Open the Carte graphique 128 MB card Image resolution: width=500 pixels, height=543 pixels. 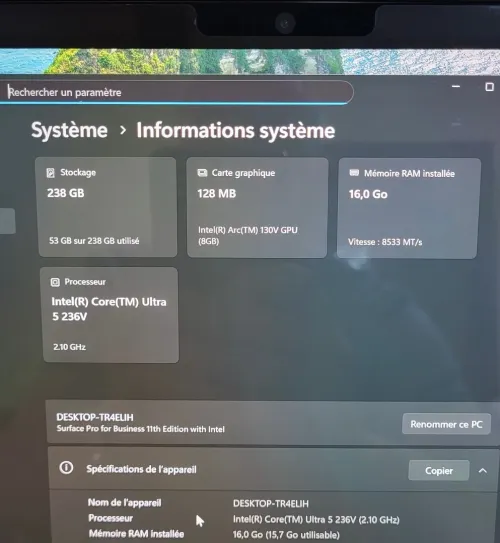click(x=257, y=207)
